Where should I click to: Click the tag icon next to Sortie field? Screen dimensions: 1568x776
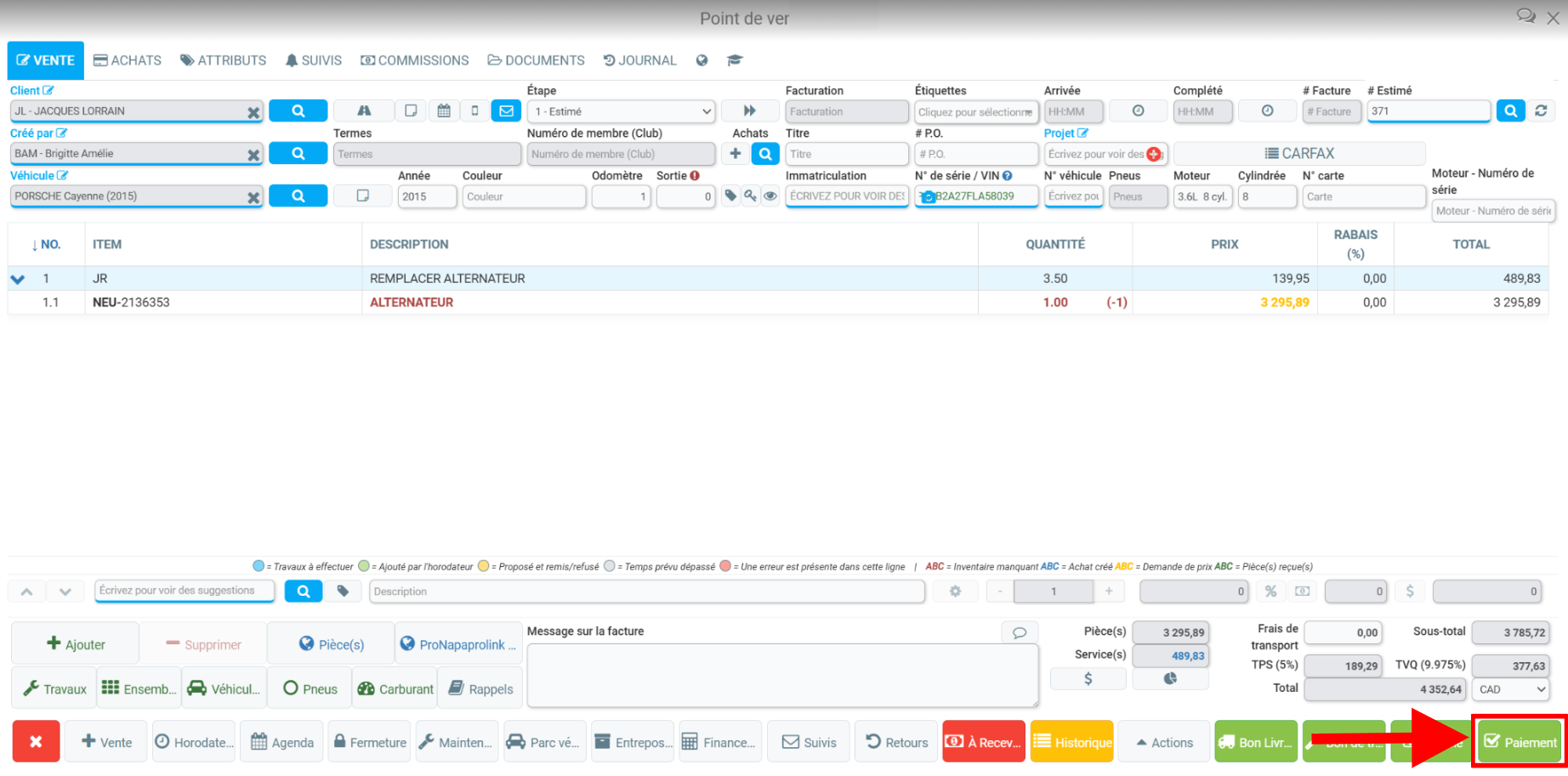(x=730, y=195)
